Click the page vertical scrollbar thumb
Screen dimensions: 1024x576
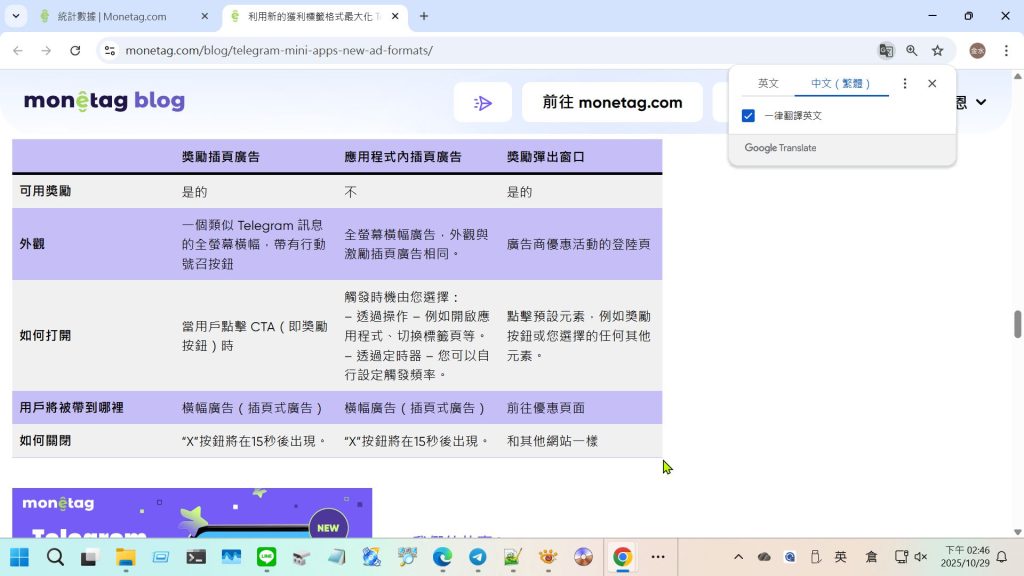[x=1018, y=324]
